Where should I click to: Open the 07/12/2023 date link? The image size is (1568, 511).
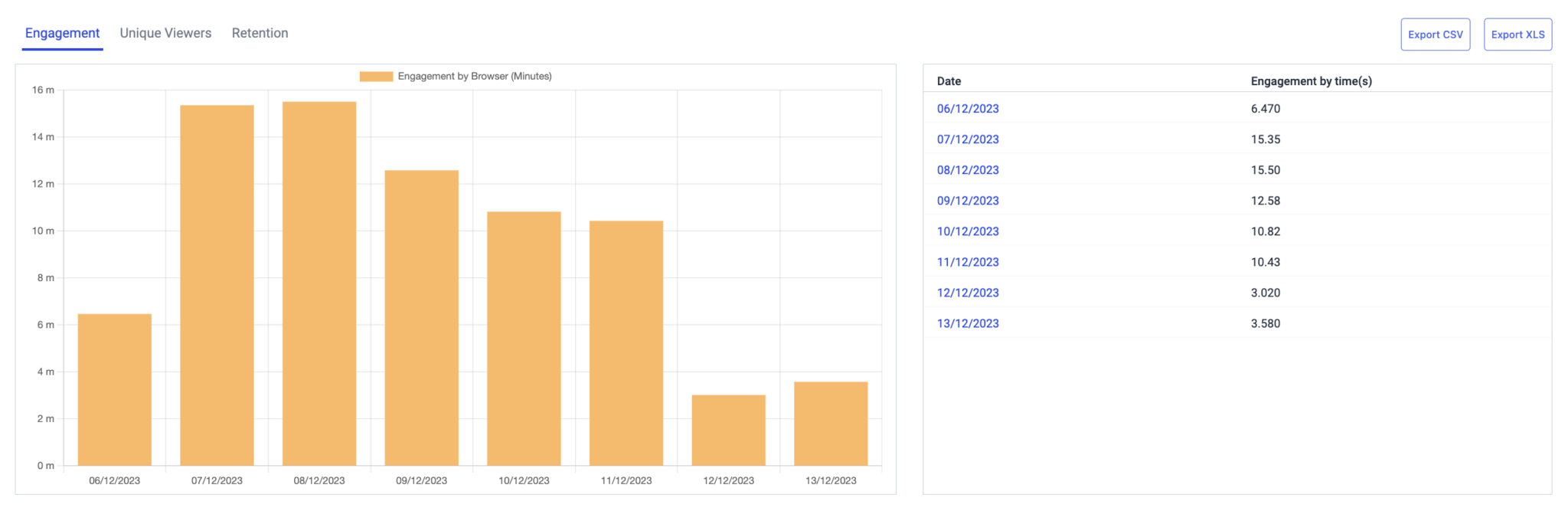pos(968,139)
